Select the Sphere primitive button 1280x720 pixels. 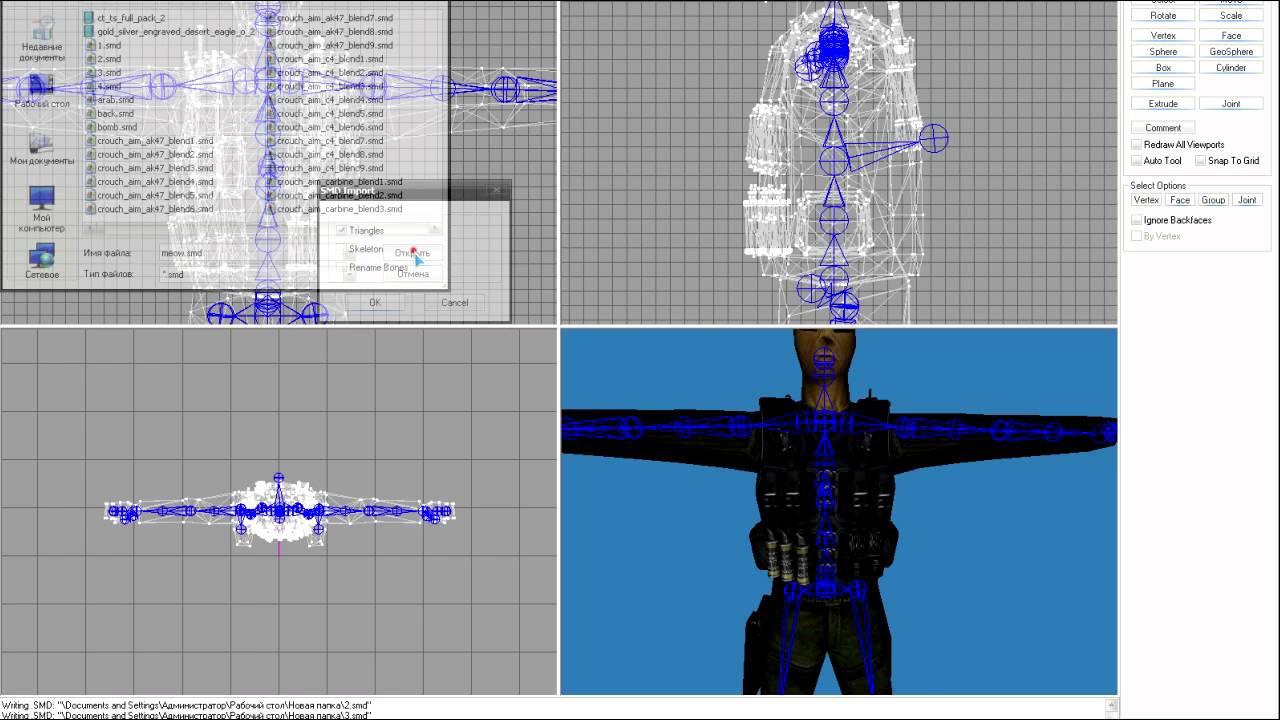tap(1163, 52)
